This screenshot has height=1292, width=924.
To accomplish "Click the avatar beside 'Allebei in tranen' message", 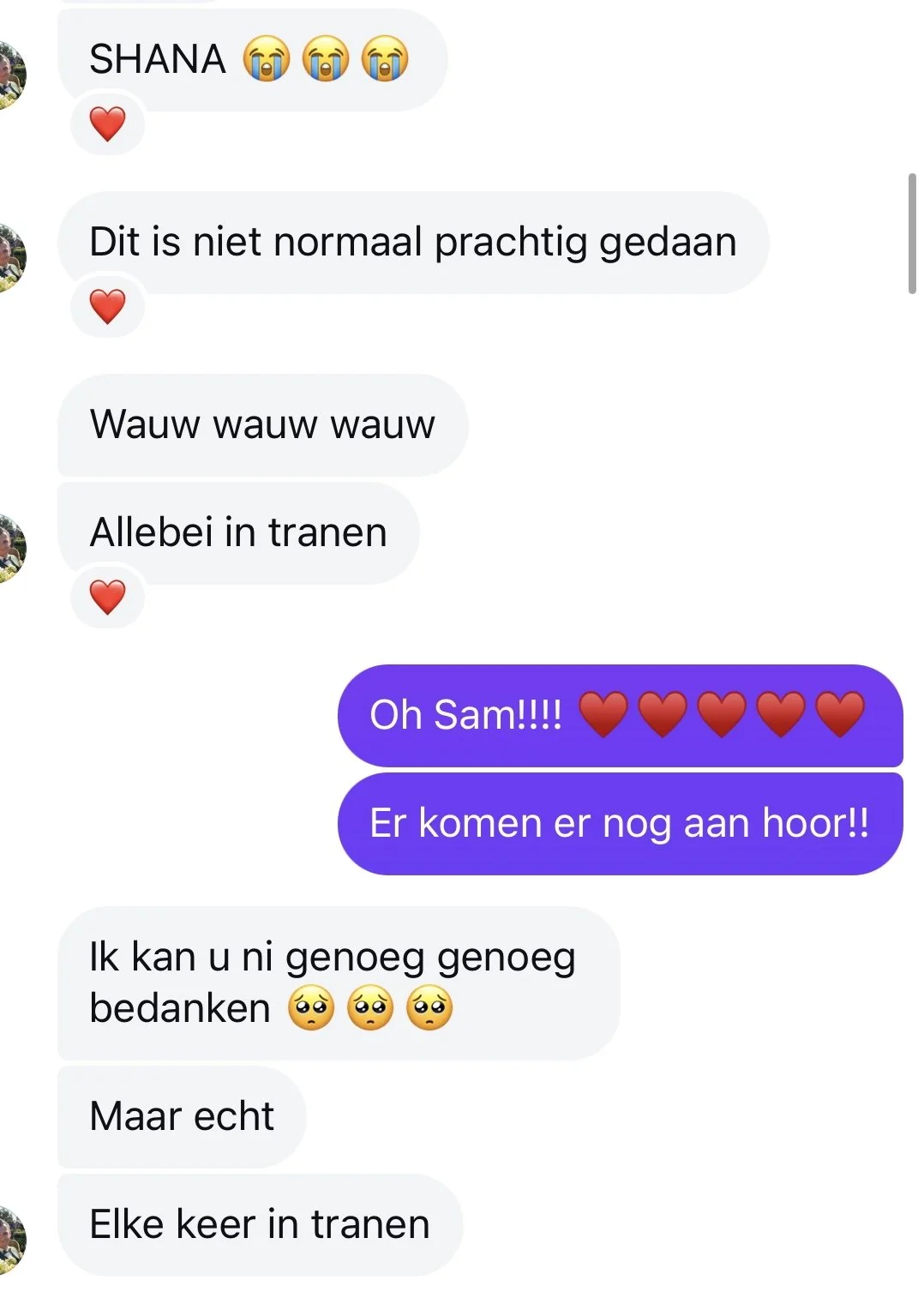I will (10, 549).
